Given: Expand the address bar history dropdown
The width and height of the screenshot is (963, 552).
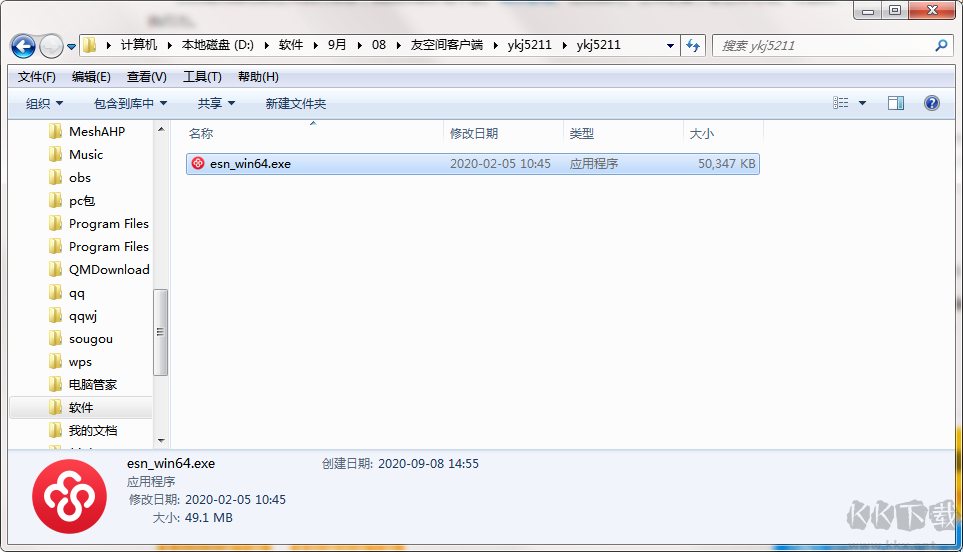Looking at the screenshot, I should click(670, 46).
